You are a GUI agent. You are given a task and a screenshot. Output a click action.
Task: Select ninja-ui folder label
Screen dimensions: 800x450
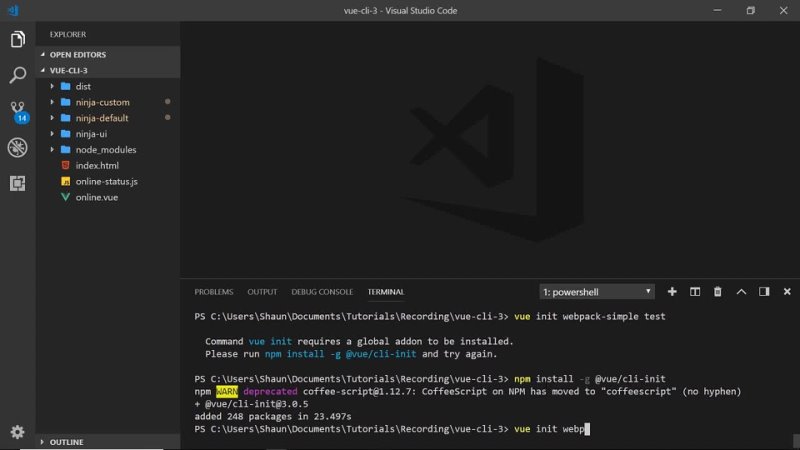click(x=91, y=134)
